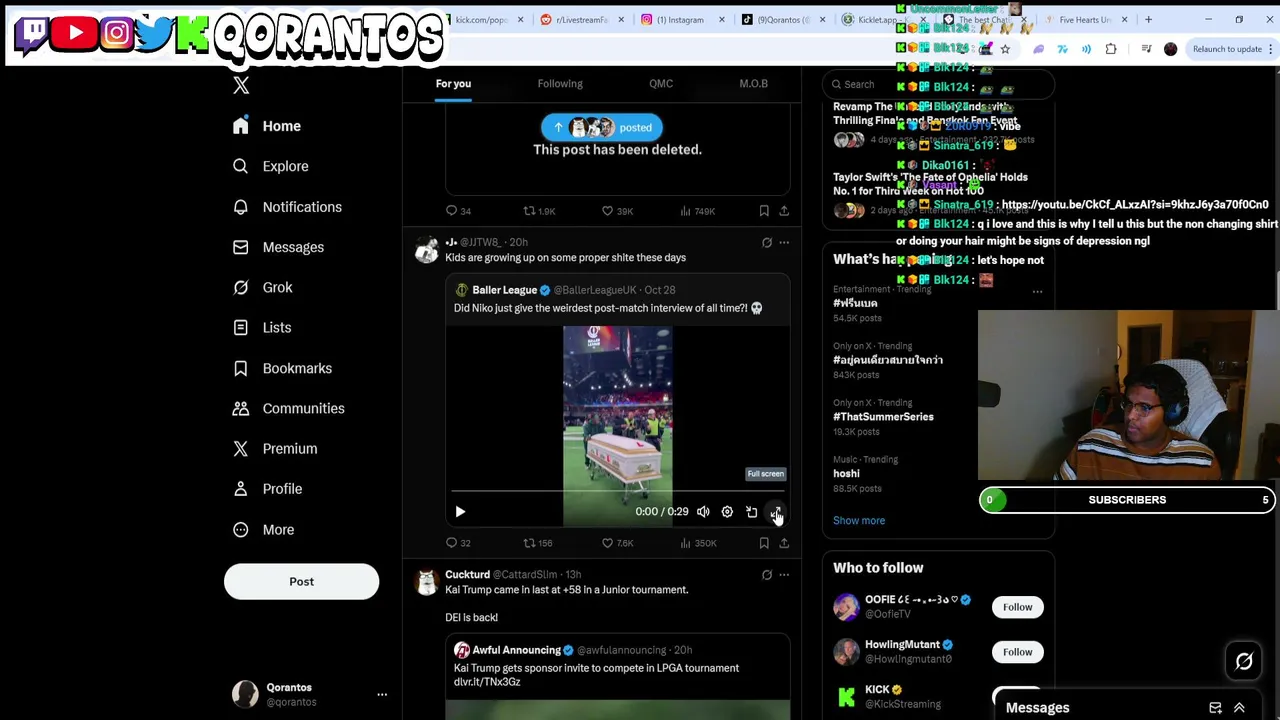Bookmark the post with 749K views
This screenshot has height=720, width=1280.
pyautogui.click(x=764, y=211)
